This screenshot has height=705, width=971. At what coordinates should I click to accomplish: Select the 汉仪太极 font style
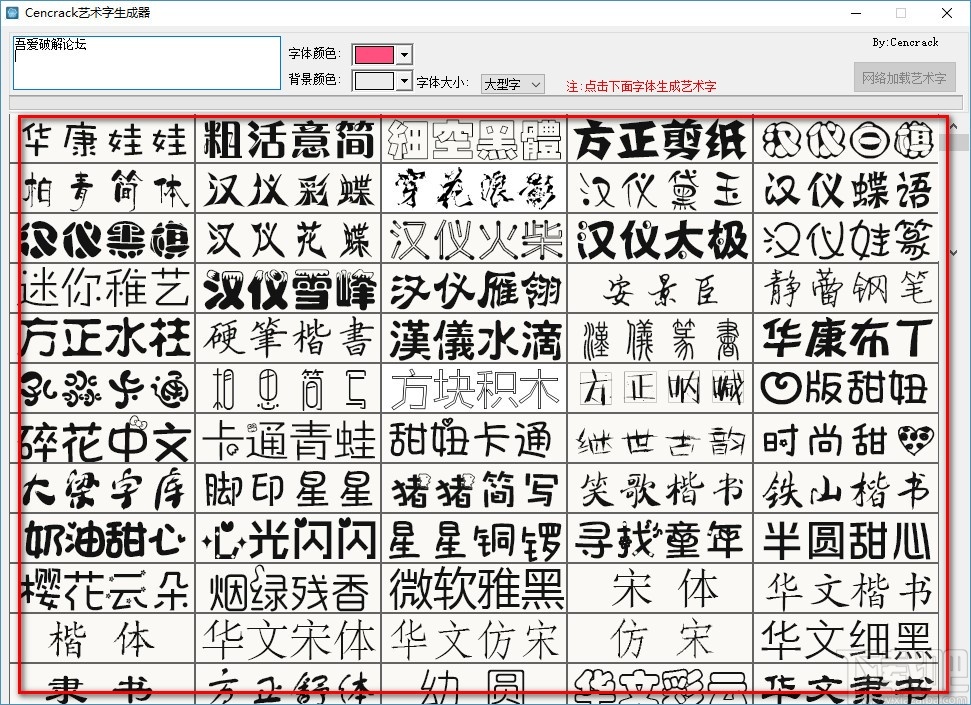tap(659, 240)
